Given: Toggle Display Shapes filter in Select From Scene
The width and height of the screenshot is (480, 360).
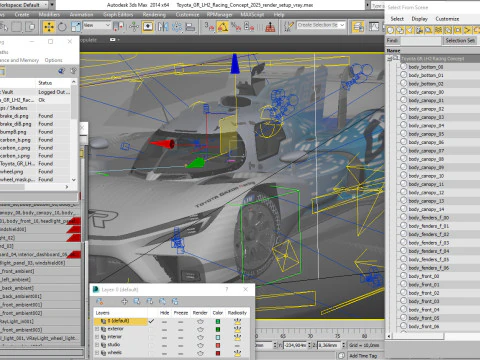Looking at the screenshot, I should pos(400,31).
